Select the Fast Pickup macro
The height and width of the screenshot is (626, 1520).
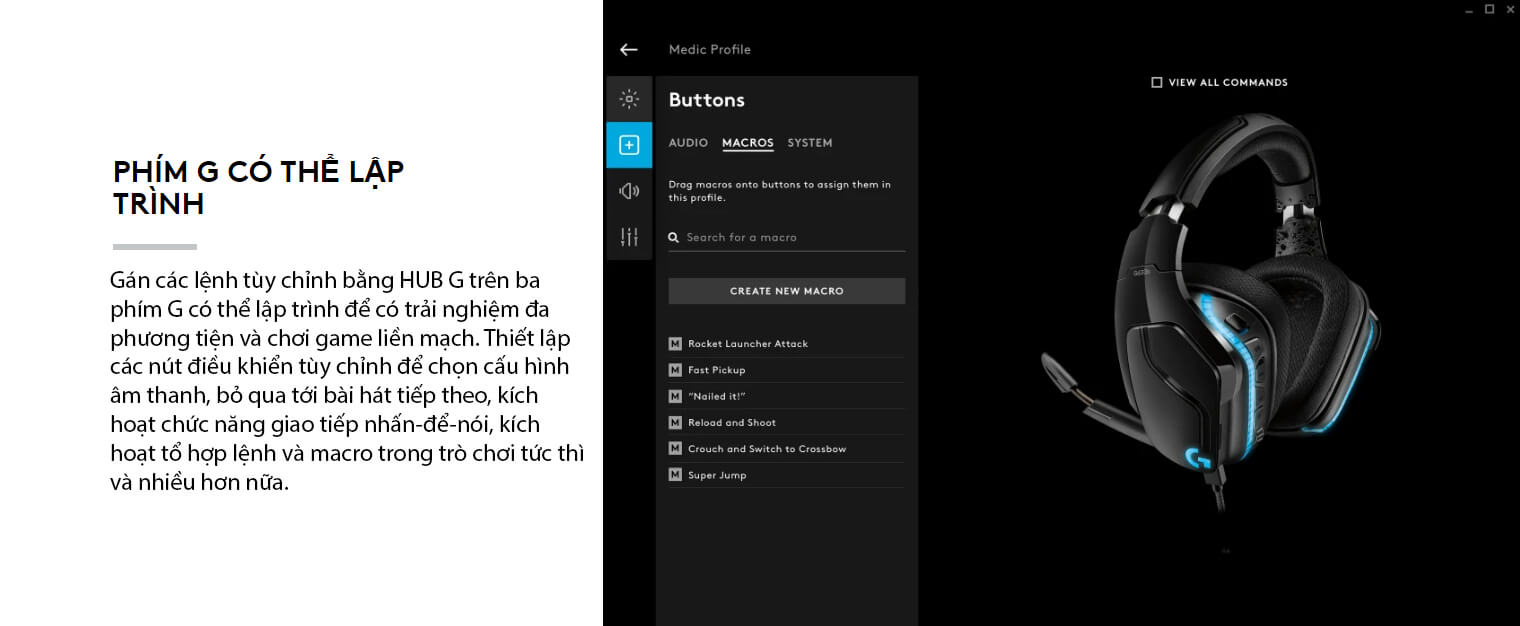[x=717, y=370]
